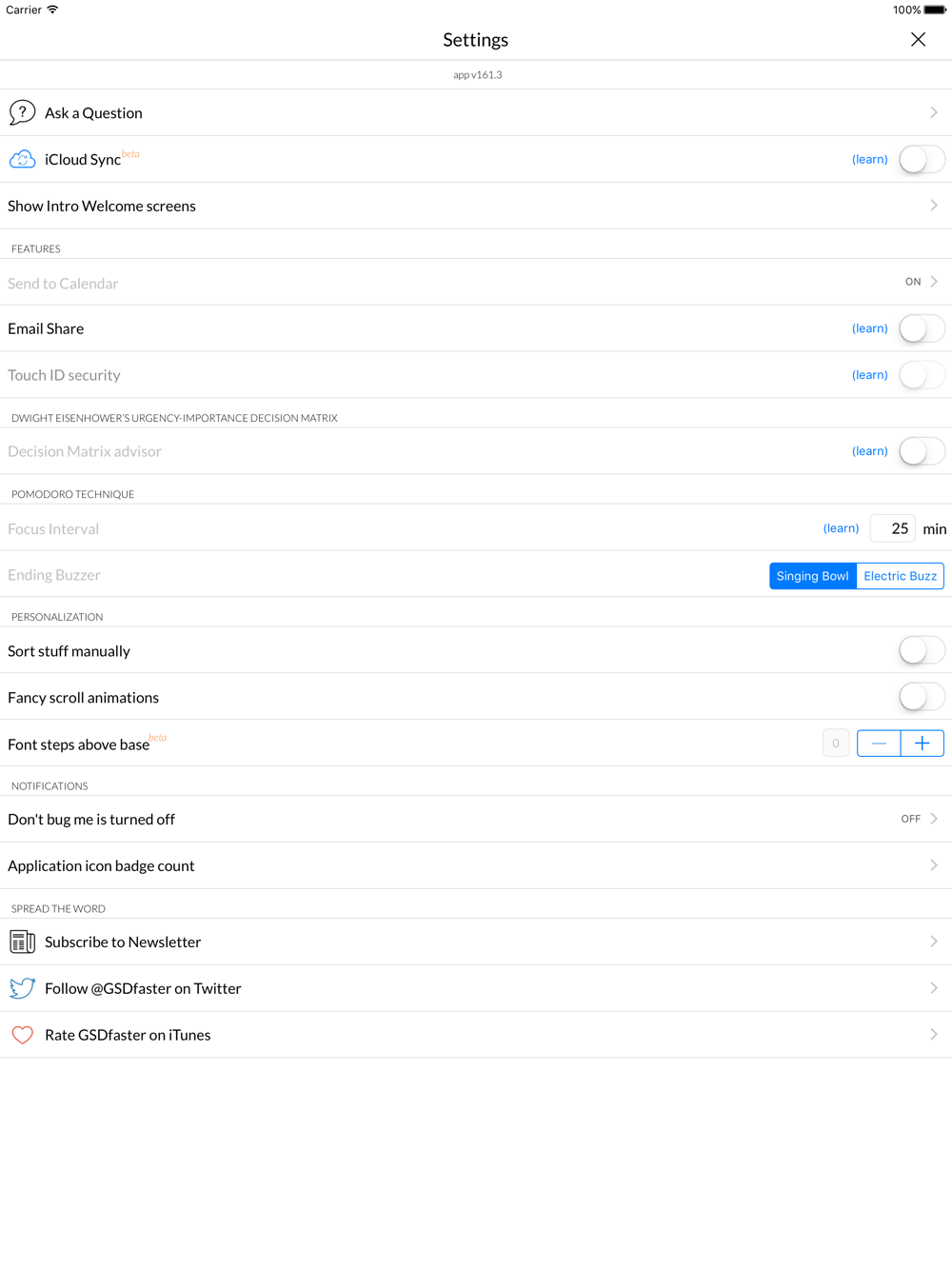This screenshot has width=952, height=1270.
Task: Decrease font steps with minus button
Action: [x=879, y=744]
